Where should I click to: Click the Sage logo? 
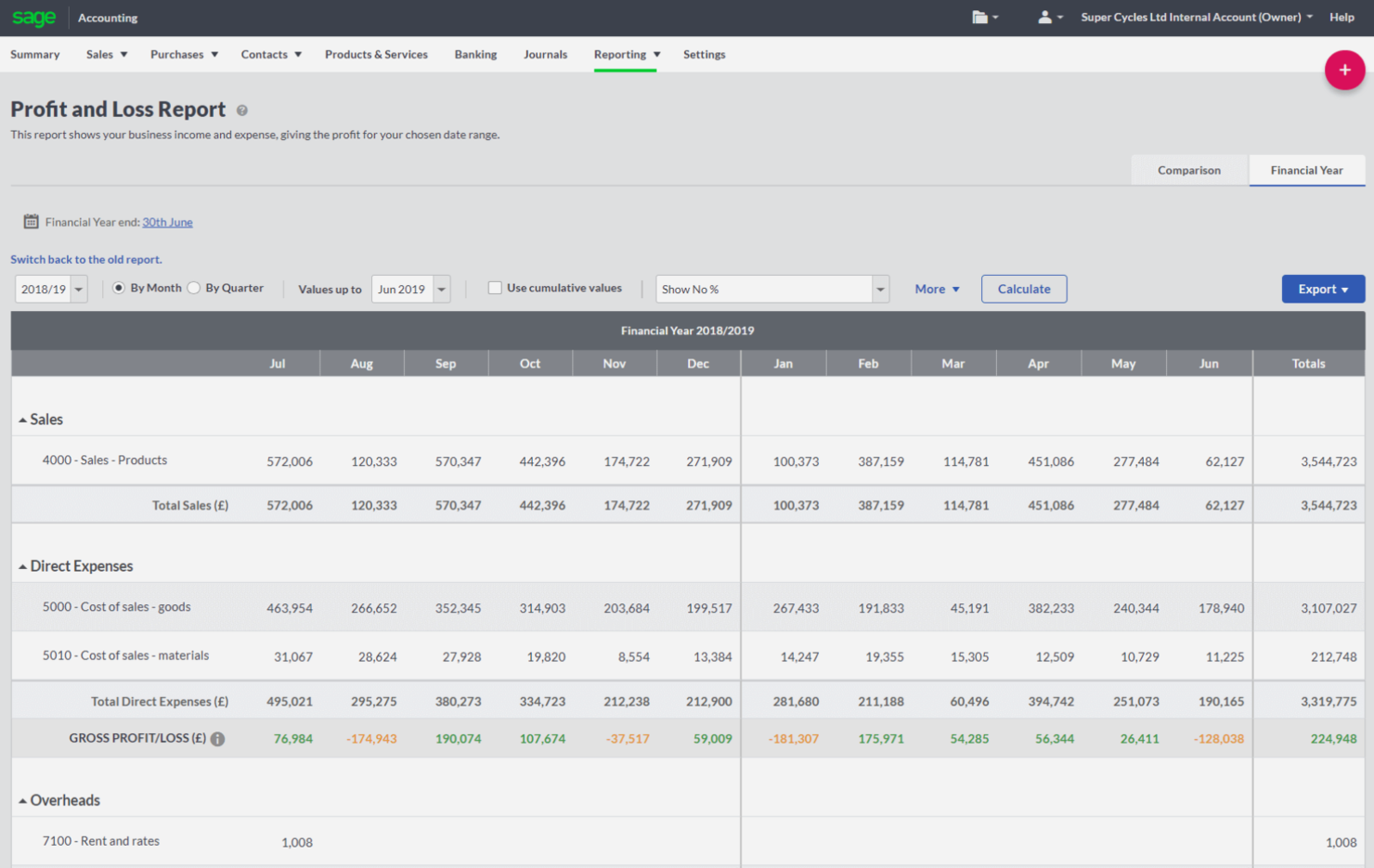tap(34, 18)
